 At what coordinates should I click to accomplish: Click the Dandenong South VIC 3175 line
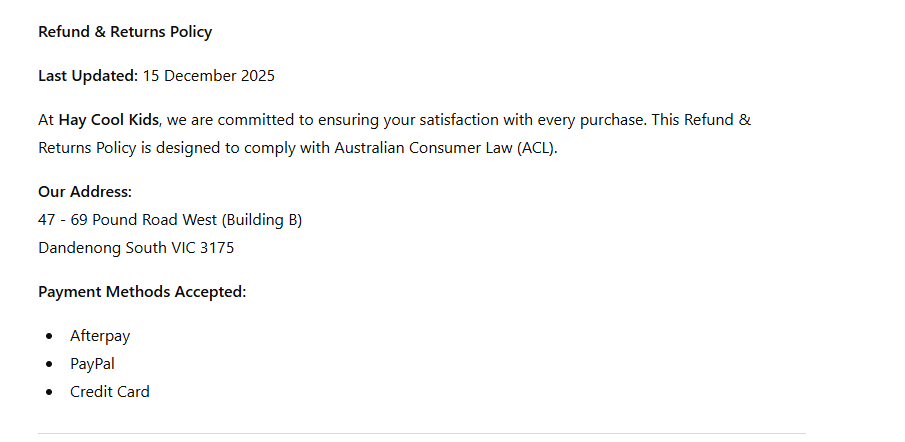tap(136, 248)
